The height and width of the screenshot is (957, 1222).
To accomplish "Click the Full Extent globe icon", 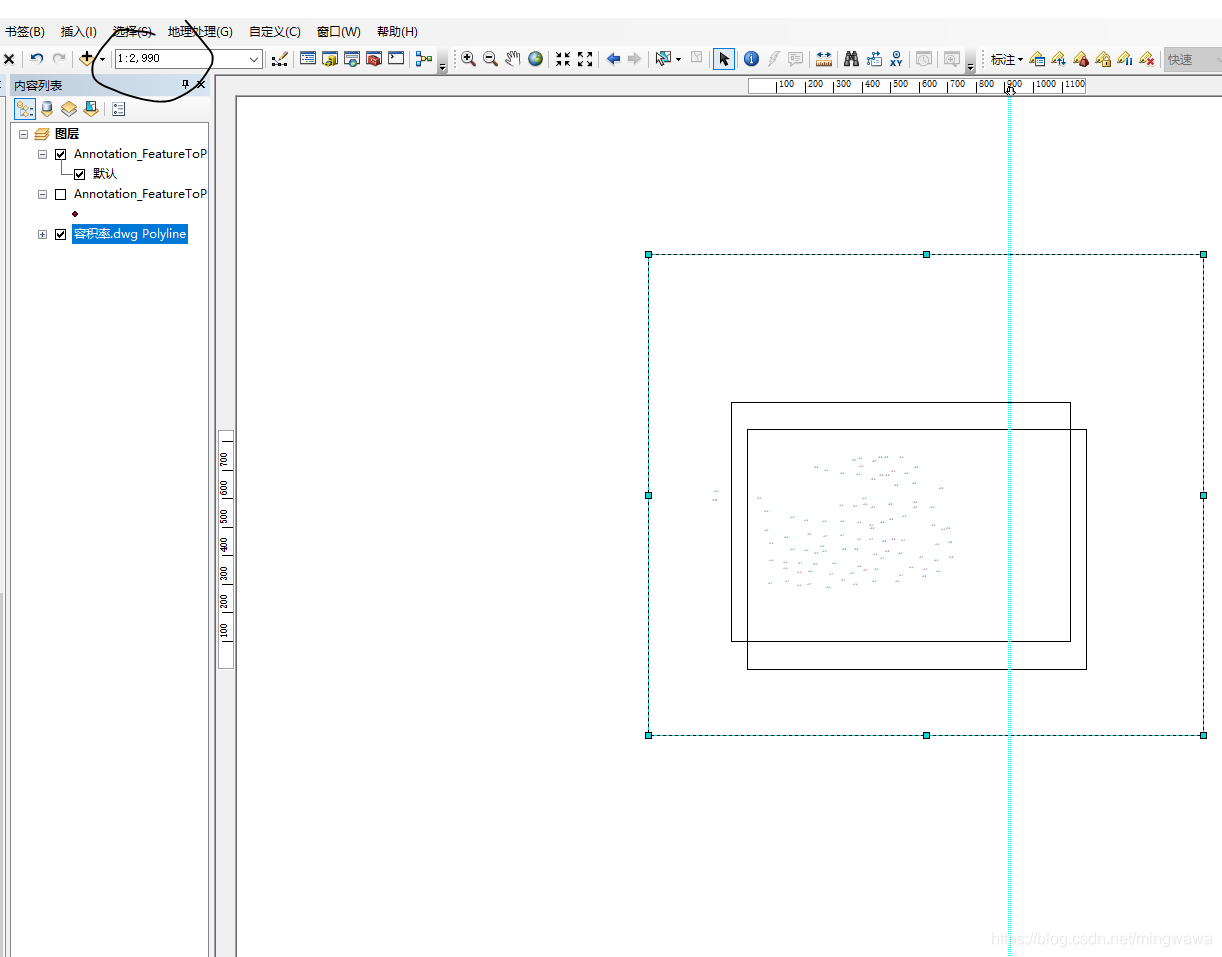I will pyautogui.click(x=535, y=59).
